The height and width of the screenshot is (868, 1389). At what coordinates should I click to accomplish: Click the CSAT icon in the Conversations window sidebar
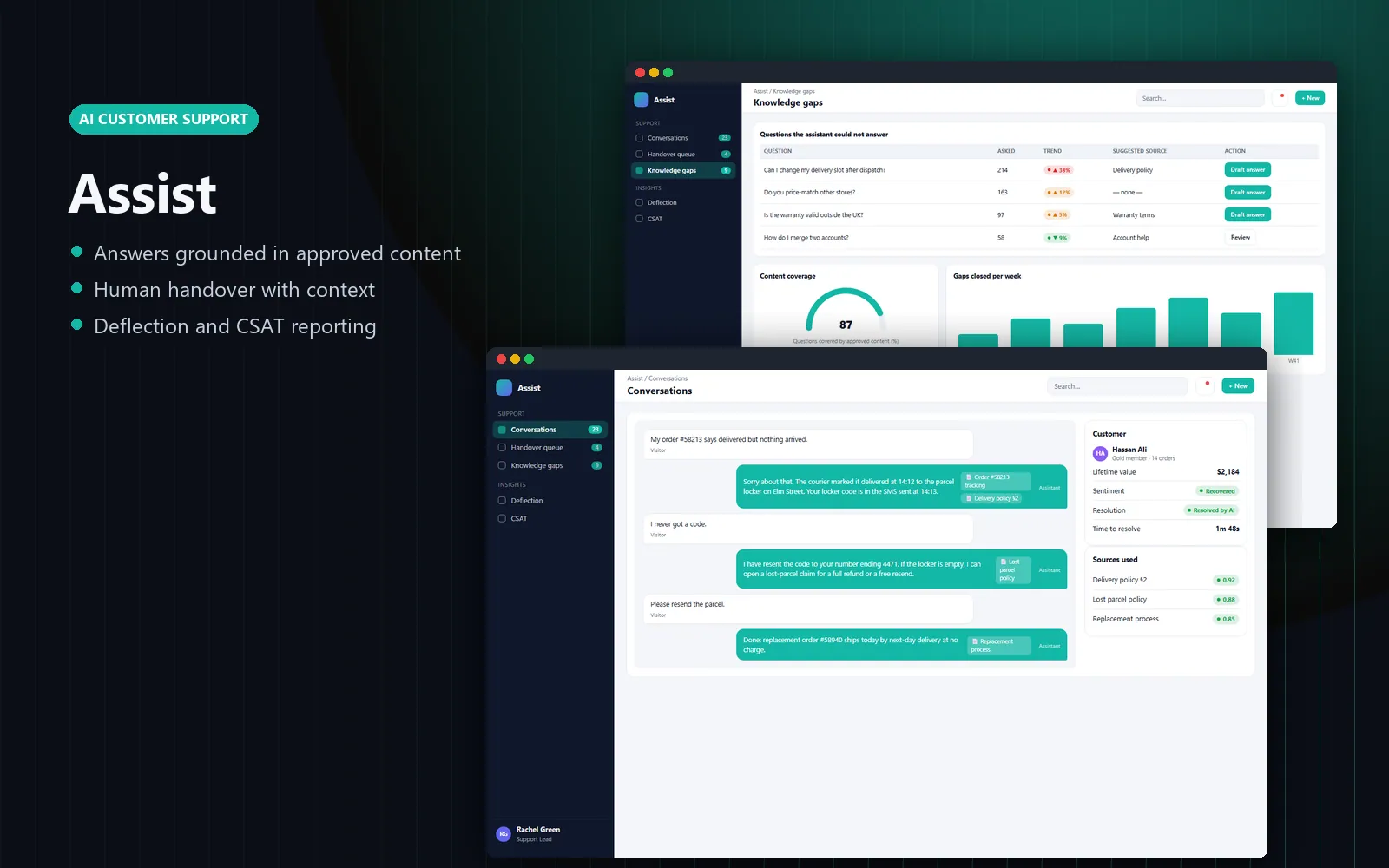pyautogui.click(x=502, y=518)
